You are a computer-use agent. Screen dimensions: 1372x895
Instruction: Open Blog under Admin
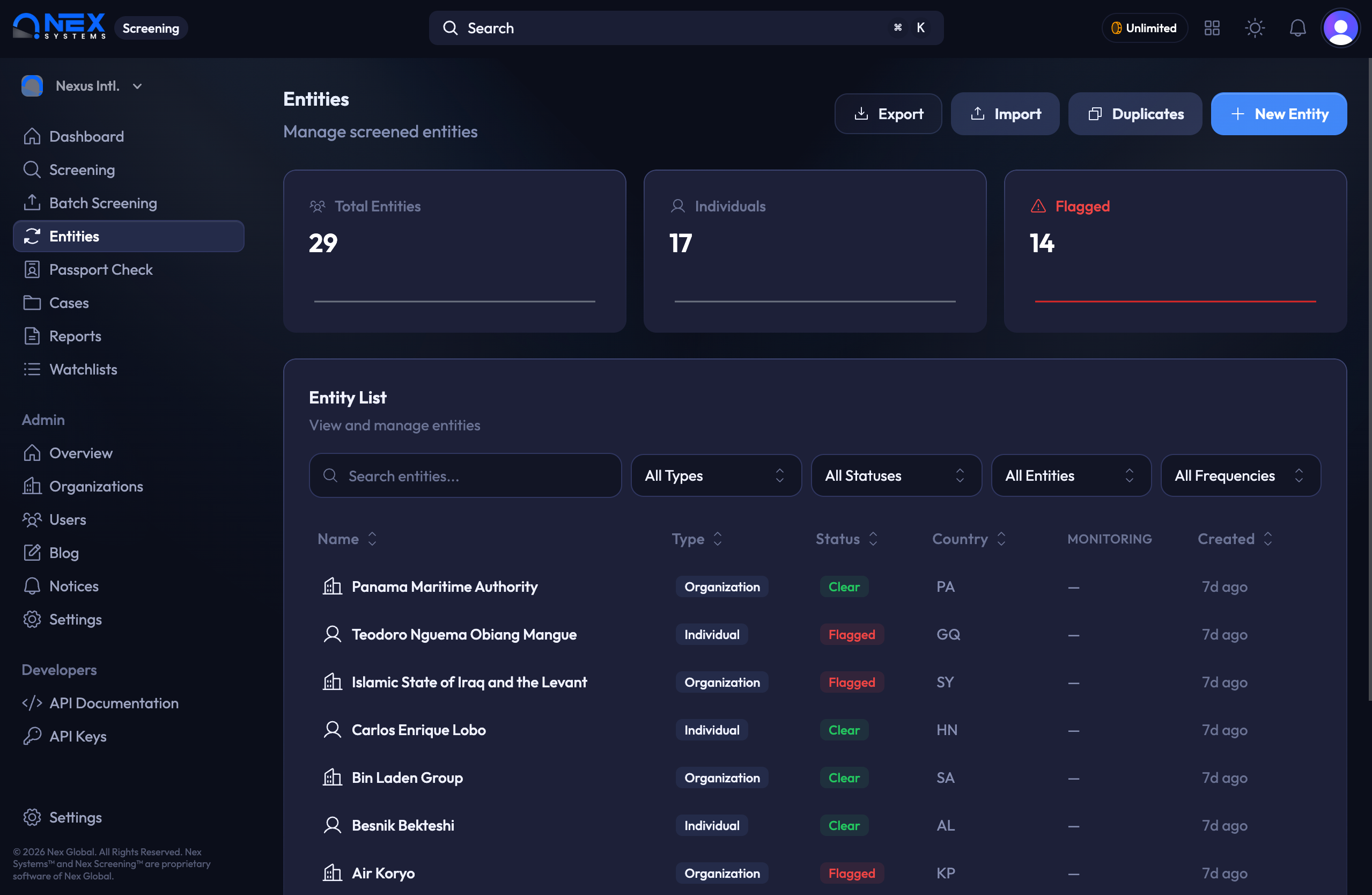[x=129, y=553]
